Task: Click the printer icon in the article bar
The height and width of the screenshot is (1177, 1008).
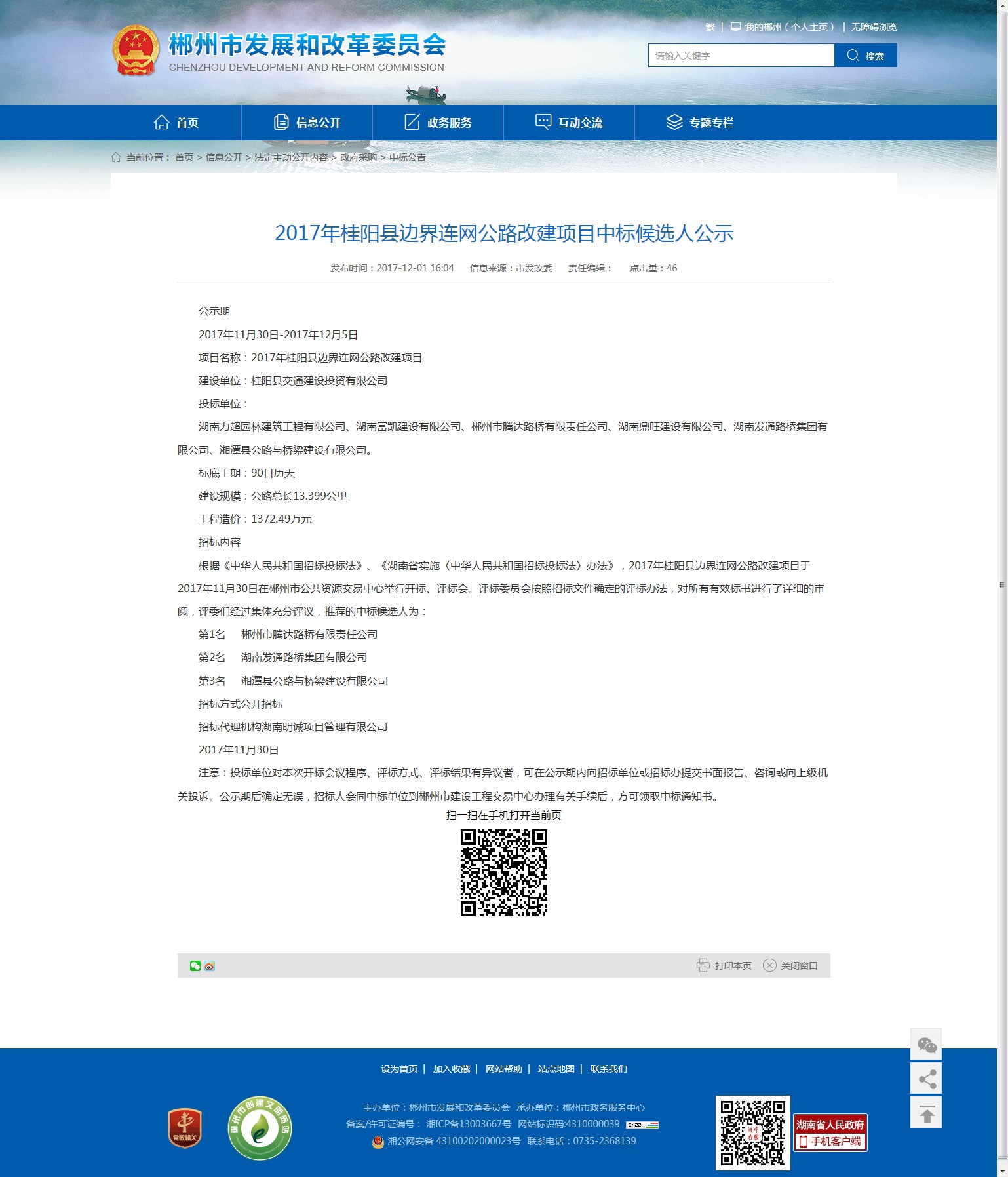Action: click(x=703, y=965)
